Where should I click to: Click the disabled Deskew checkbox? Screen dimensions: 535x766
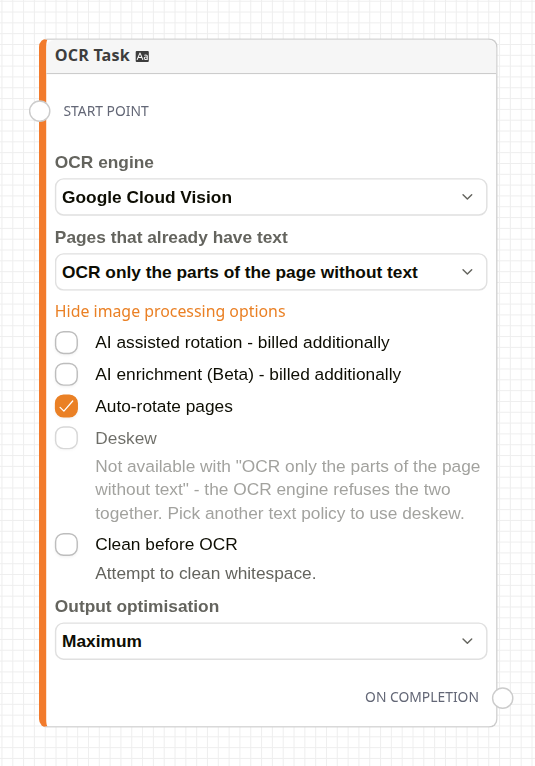(x=66, y=438)
